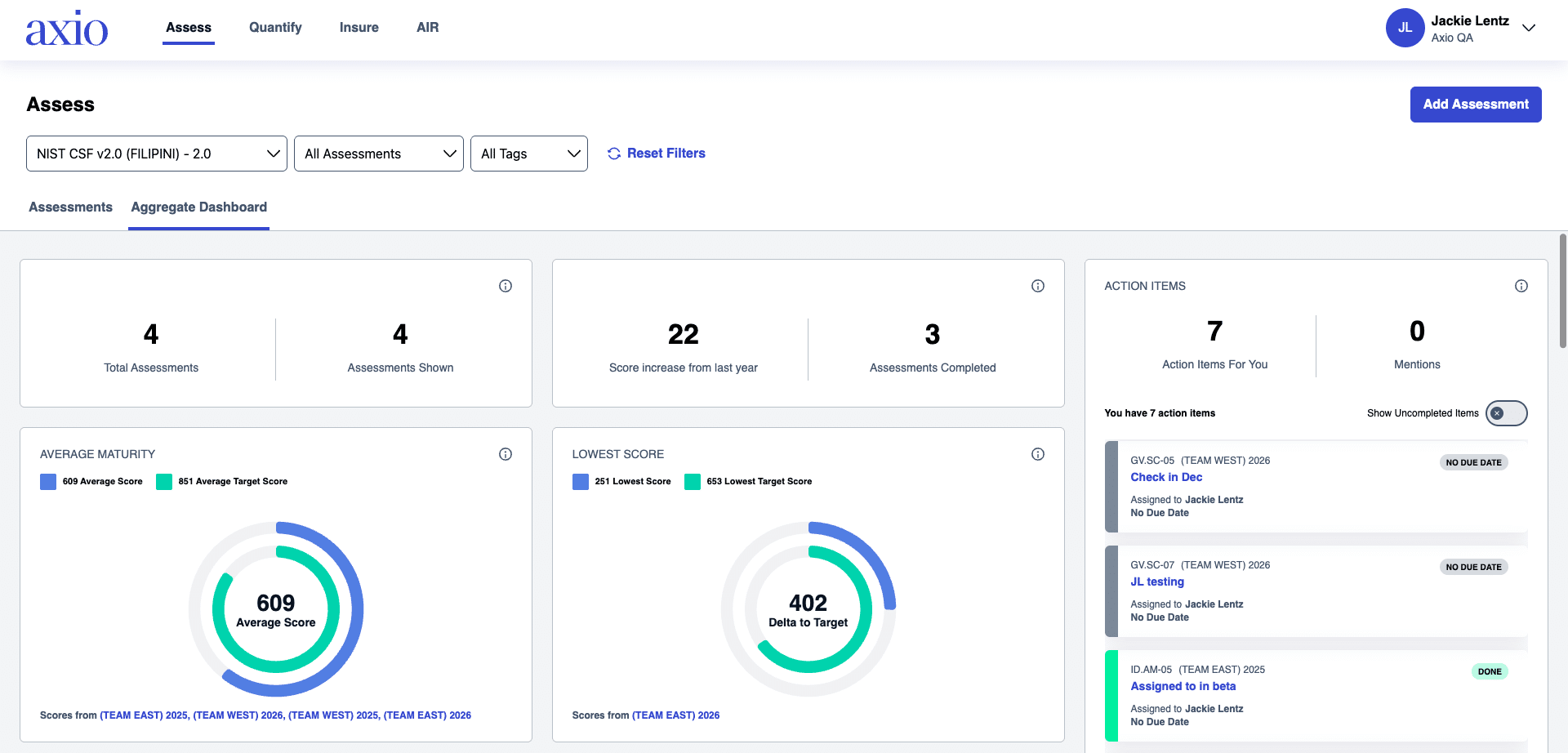Go to the Assess menu
Screen dimensions: 1568x753
189,28
